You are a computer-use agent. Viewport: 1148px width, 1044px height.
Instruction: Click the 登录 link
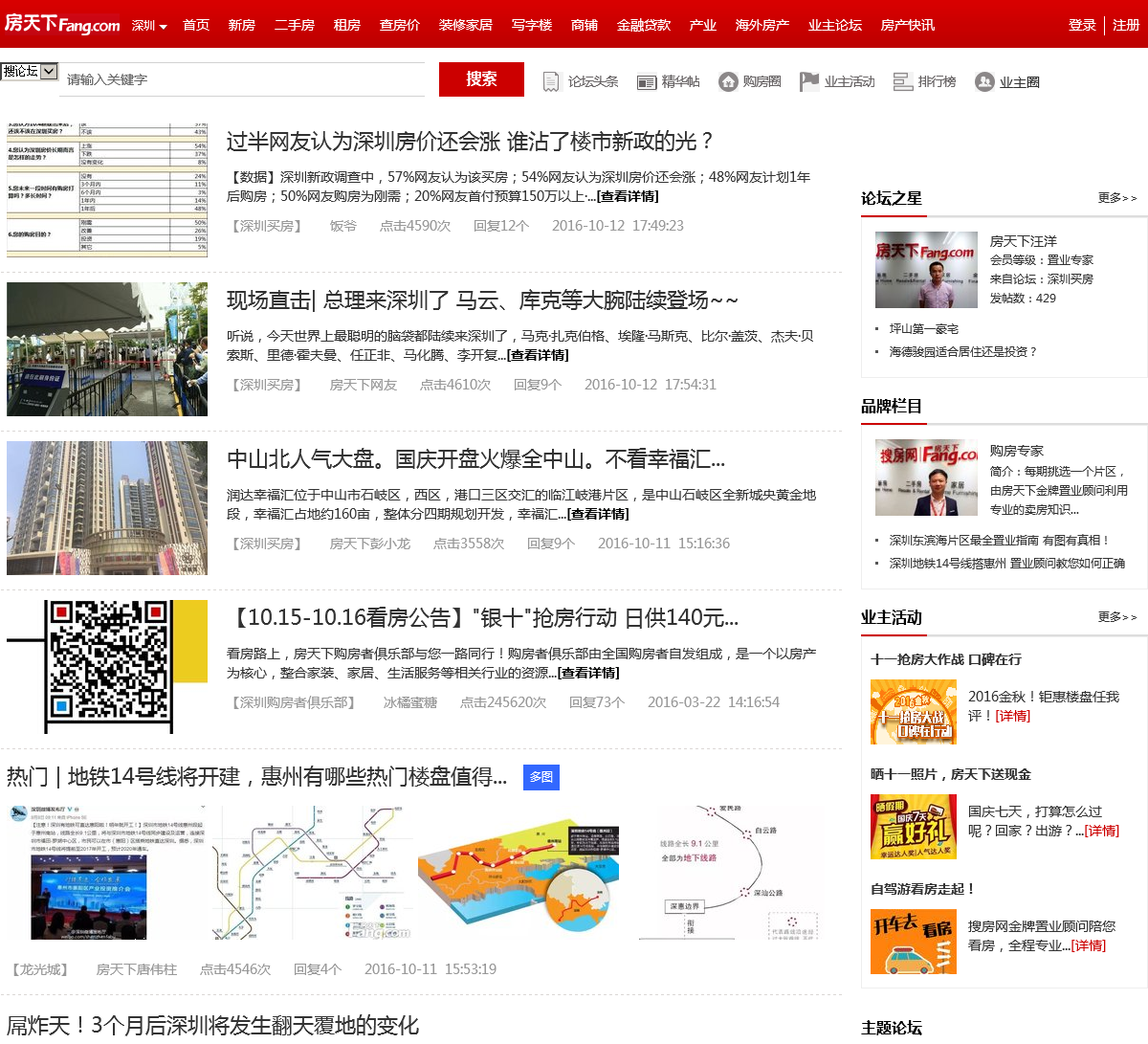click(1082, 25)
